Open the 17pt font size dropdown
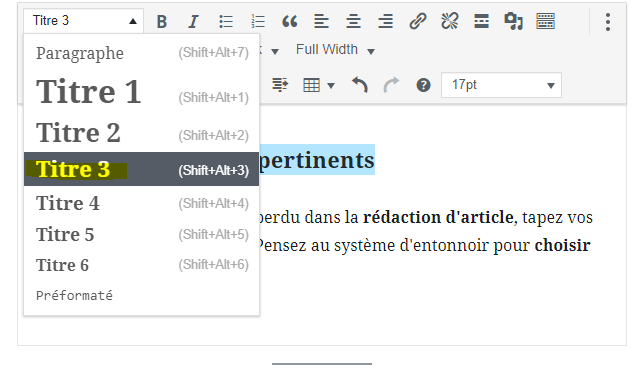643x381 pixels. pos(501,85)
